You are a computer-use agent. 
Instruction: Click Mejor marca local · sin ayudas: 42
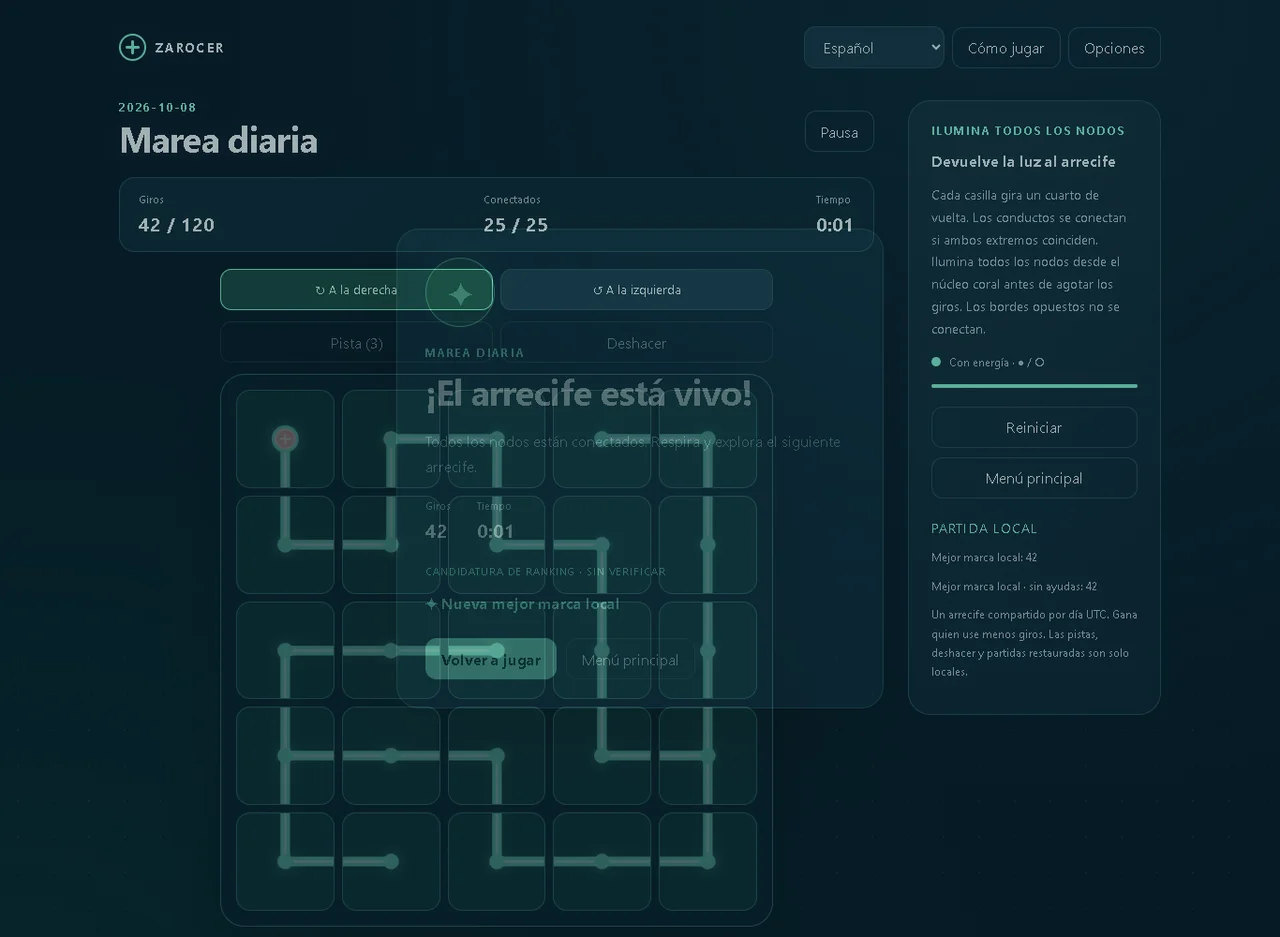pos(1014,586)
